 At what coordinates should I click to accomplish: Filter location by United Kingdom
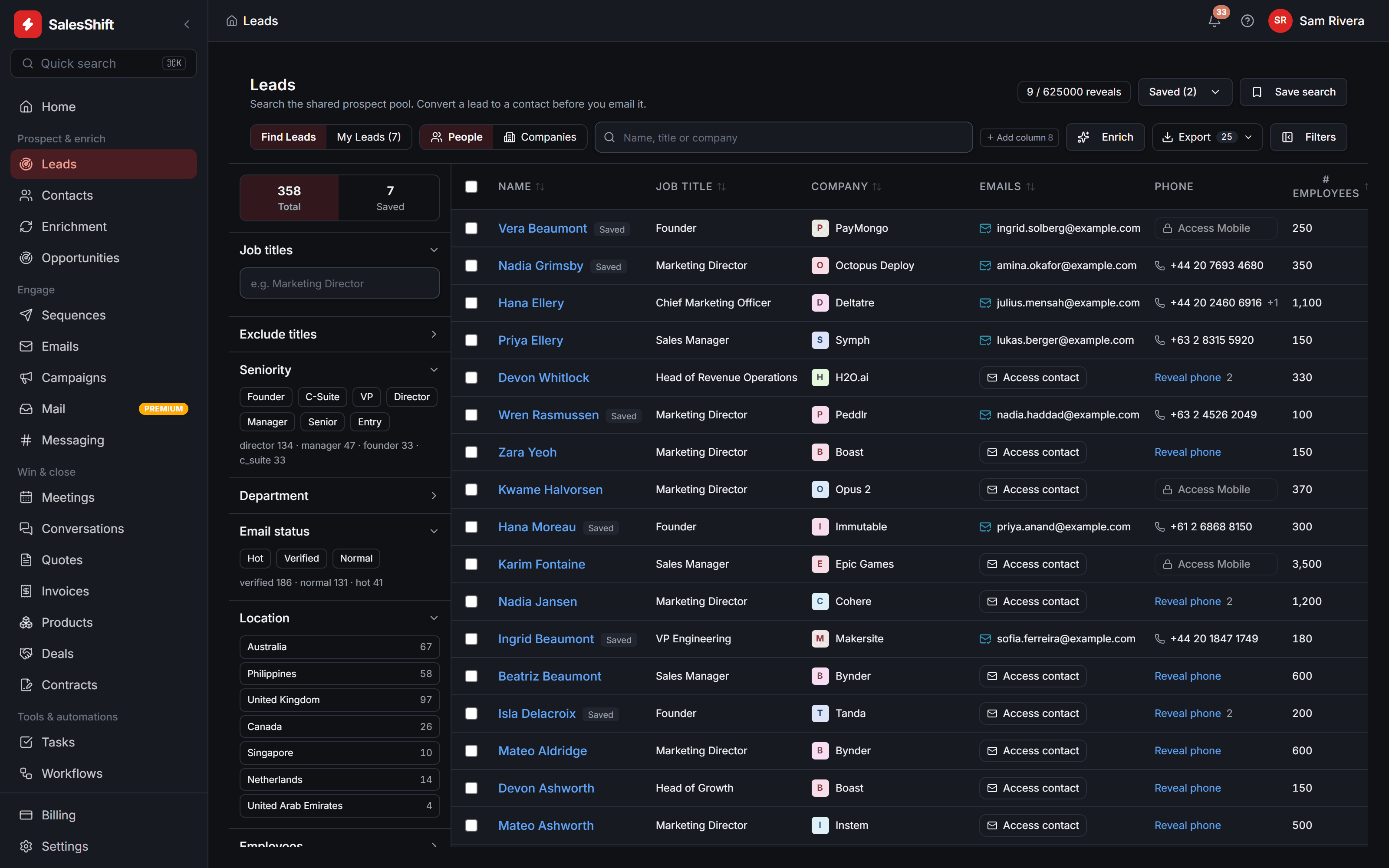[x=340, y=700]
